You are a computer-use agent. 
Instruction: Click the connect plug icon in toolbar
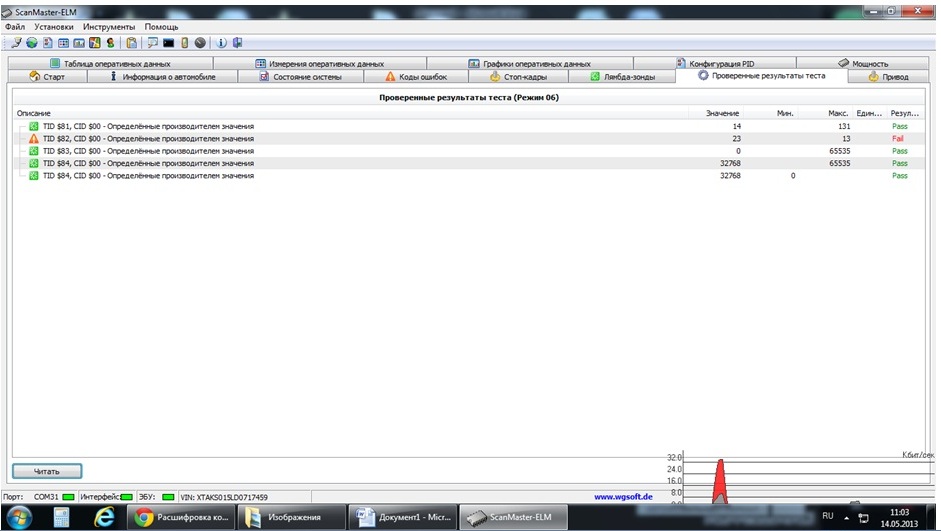[18, 43]
